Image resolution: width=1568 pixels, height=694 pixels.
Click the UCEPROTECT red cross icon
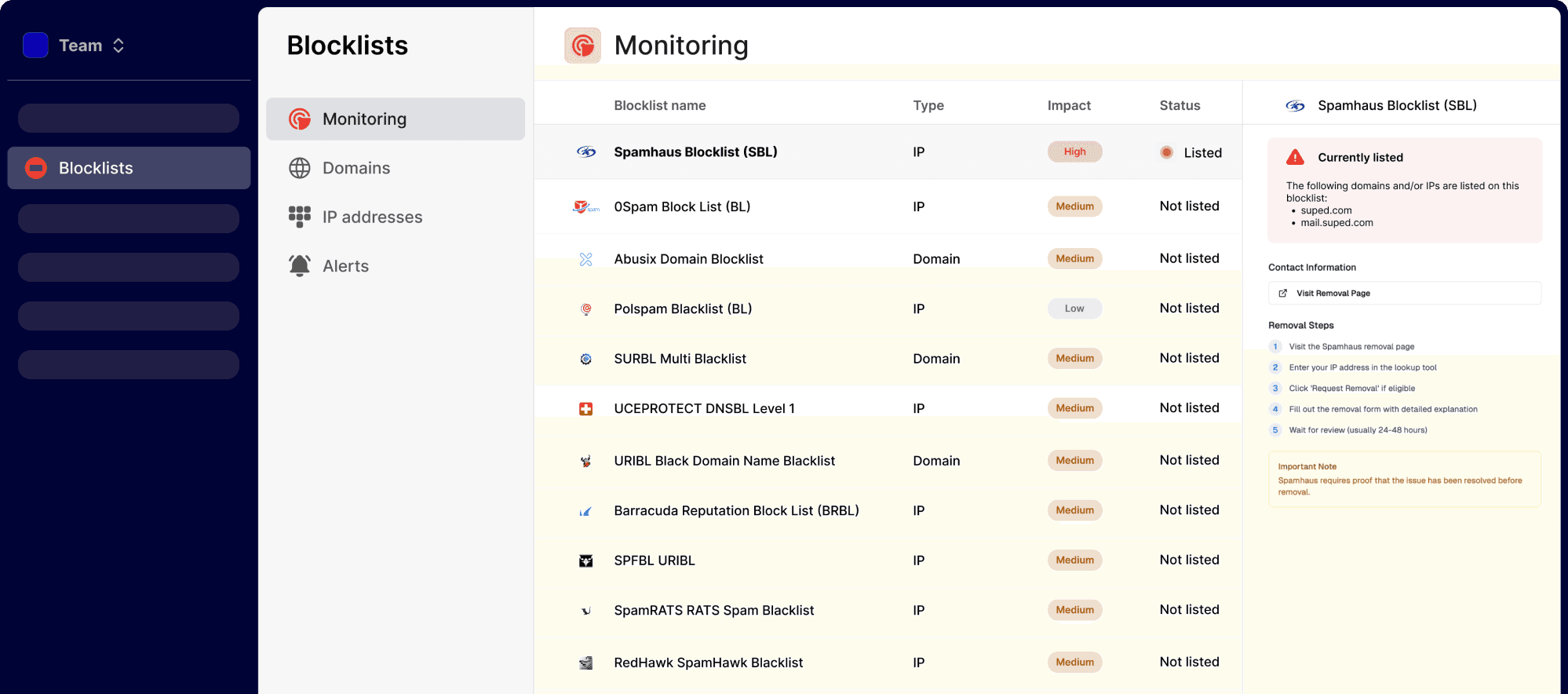pos(586,409)
